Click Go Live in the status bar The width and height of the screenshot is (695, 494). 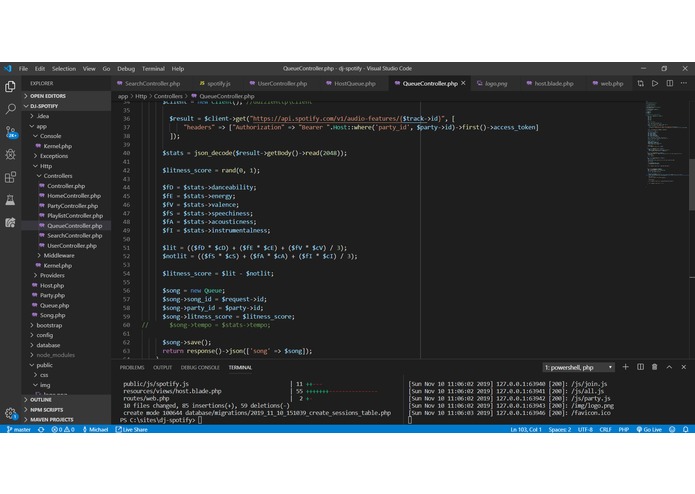tap(649, 429)
